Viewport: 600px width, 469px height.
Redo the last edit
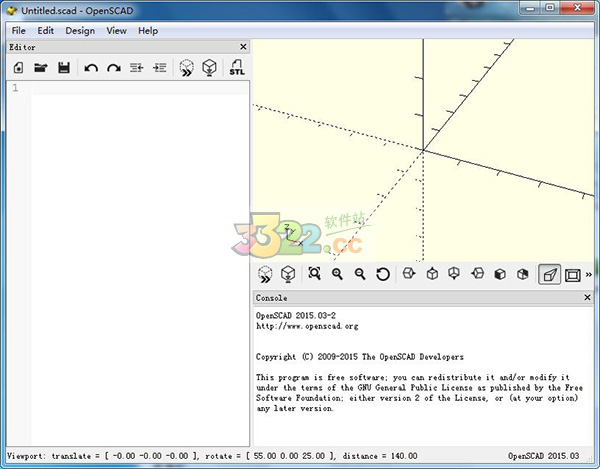tap(114, 68)
